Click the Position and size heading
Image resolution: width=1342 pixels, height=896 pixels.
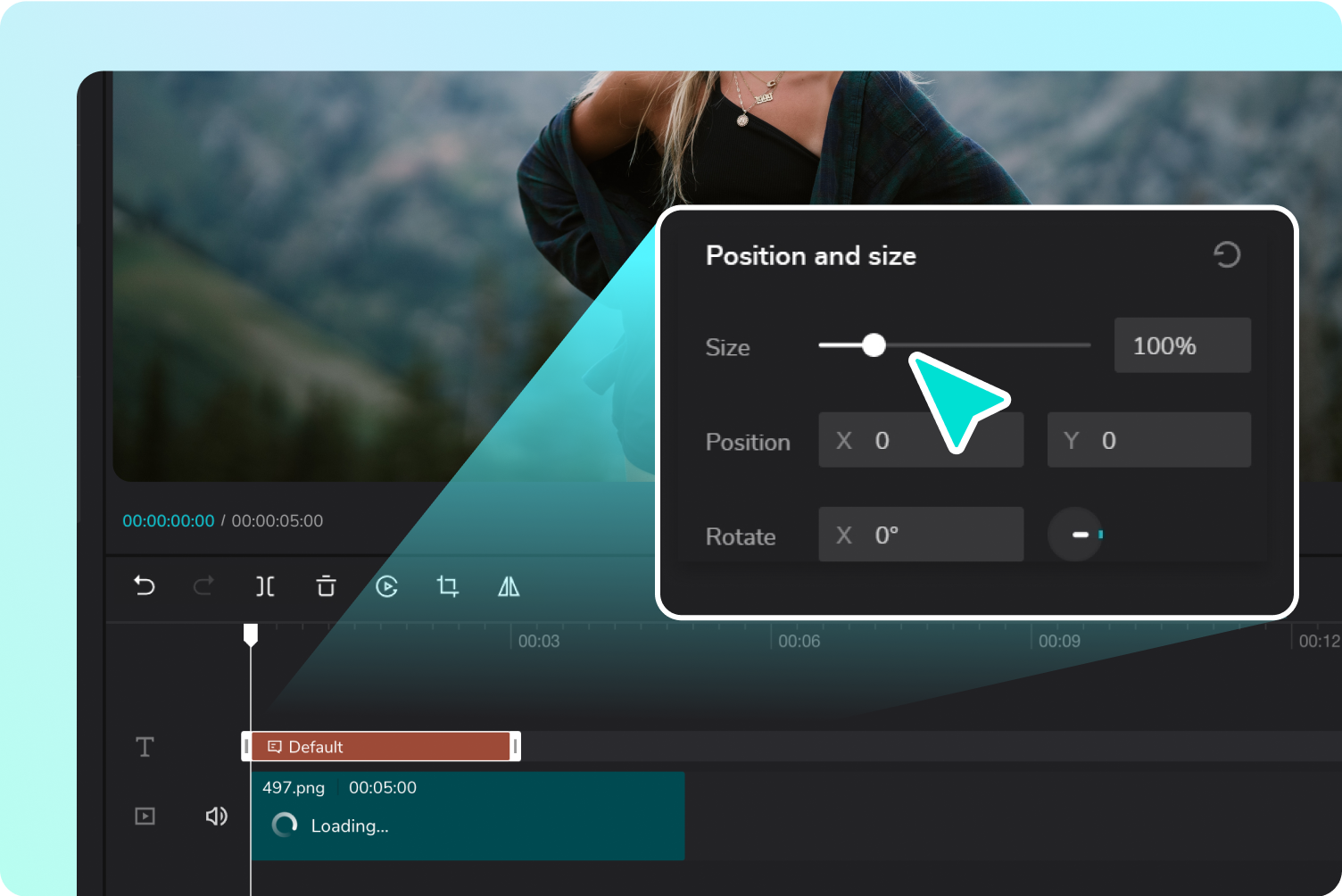pos(811,256)
